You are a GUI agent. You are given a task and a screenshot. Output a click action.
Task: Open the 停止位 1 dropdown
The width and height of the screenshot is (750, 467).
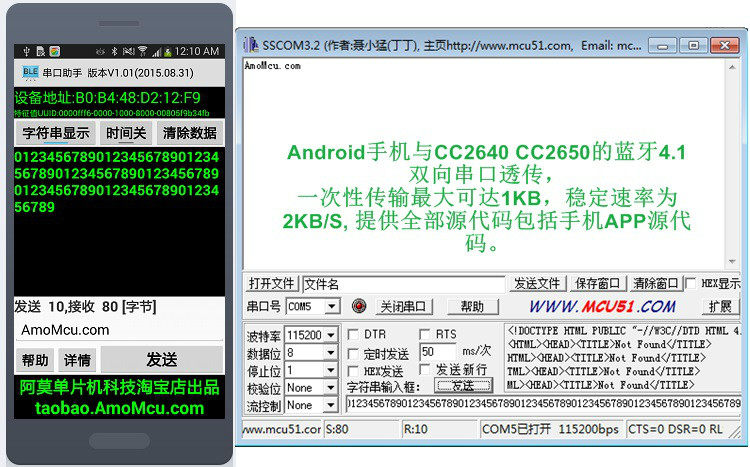click(331, 370)
